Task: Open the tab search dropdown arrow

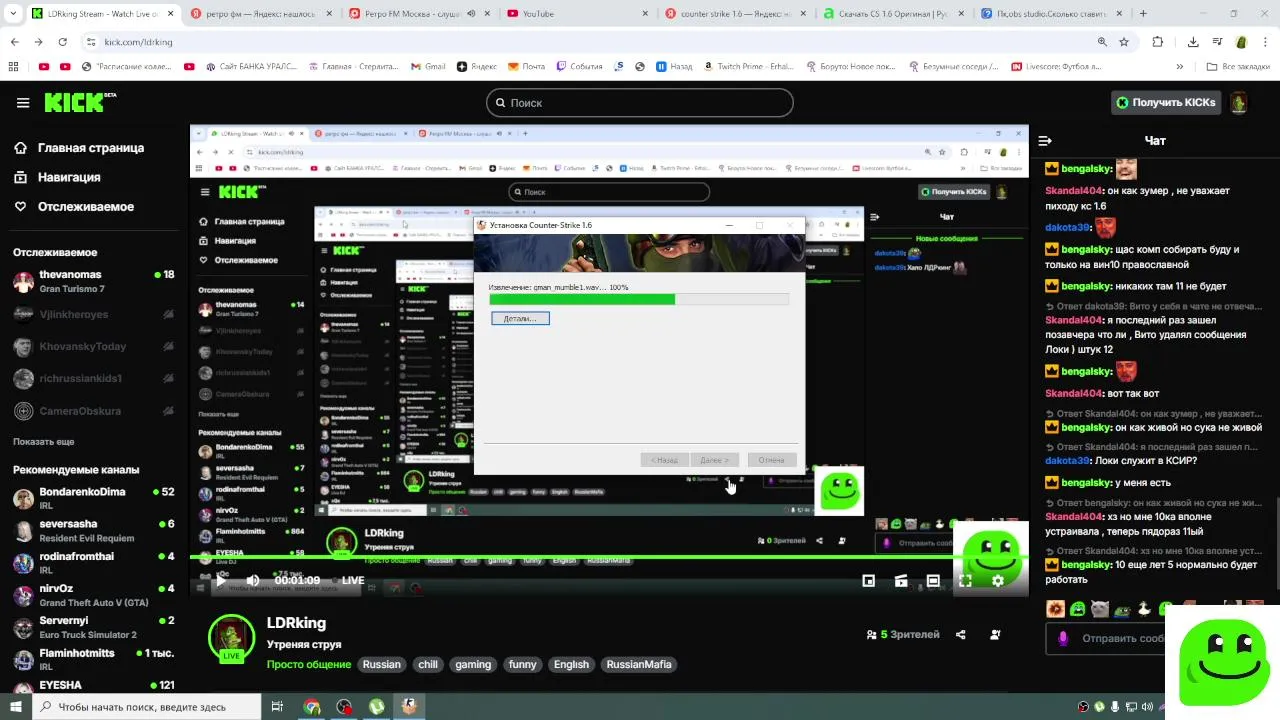Action: tap(14, 14)
